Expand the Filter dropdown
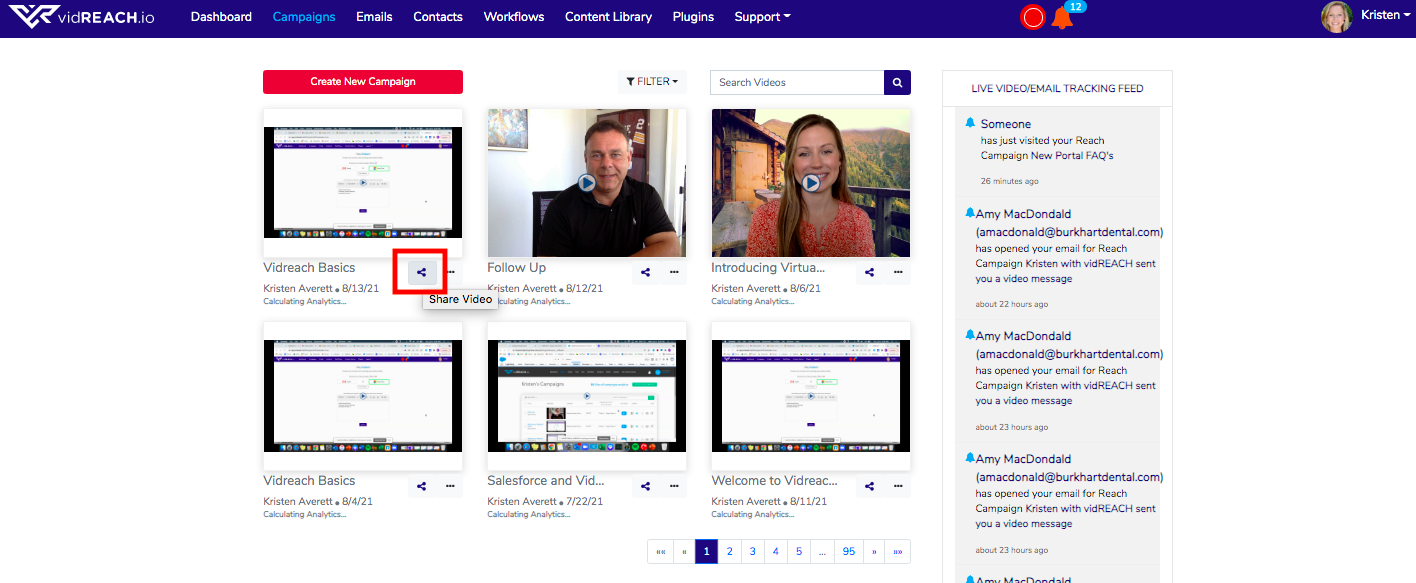The width and height of the screenshot is (1416, 583). pyautogui.click(x=652, y=82)
